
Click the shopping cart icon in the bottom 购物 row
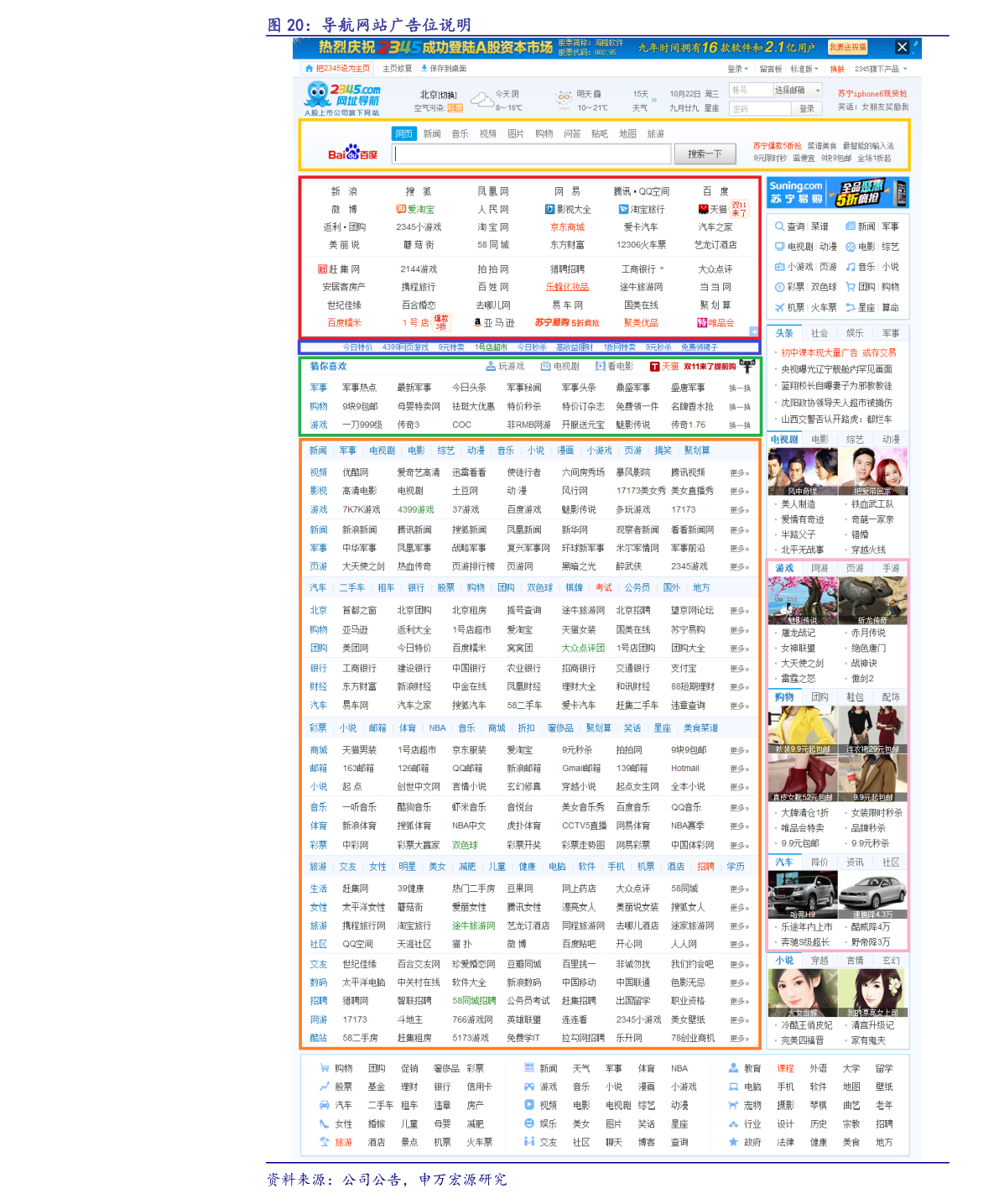[x=324, y=1068]
